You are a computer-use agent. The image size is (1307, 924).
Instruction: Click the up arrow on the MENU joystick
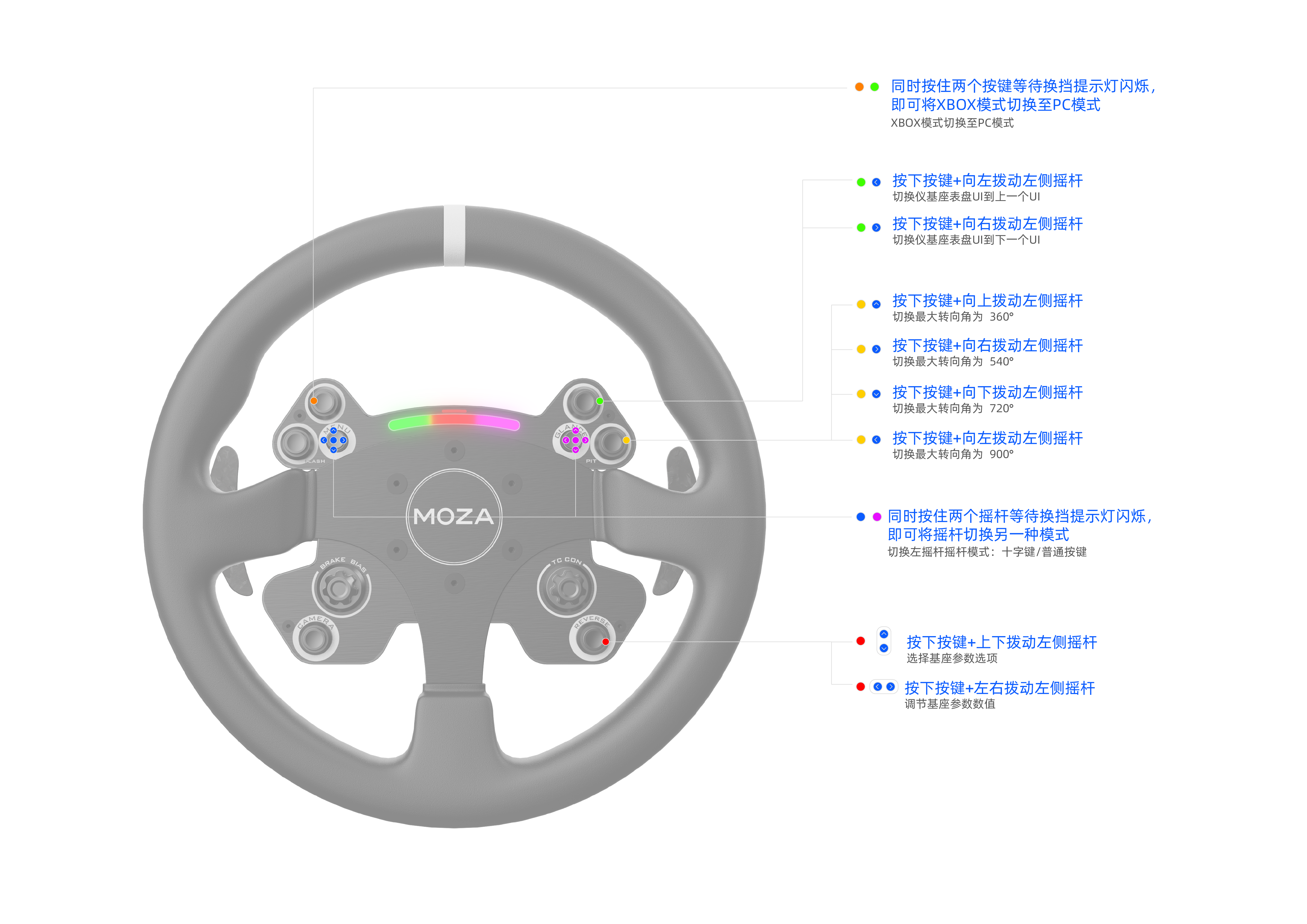coord(334,431)
